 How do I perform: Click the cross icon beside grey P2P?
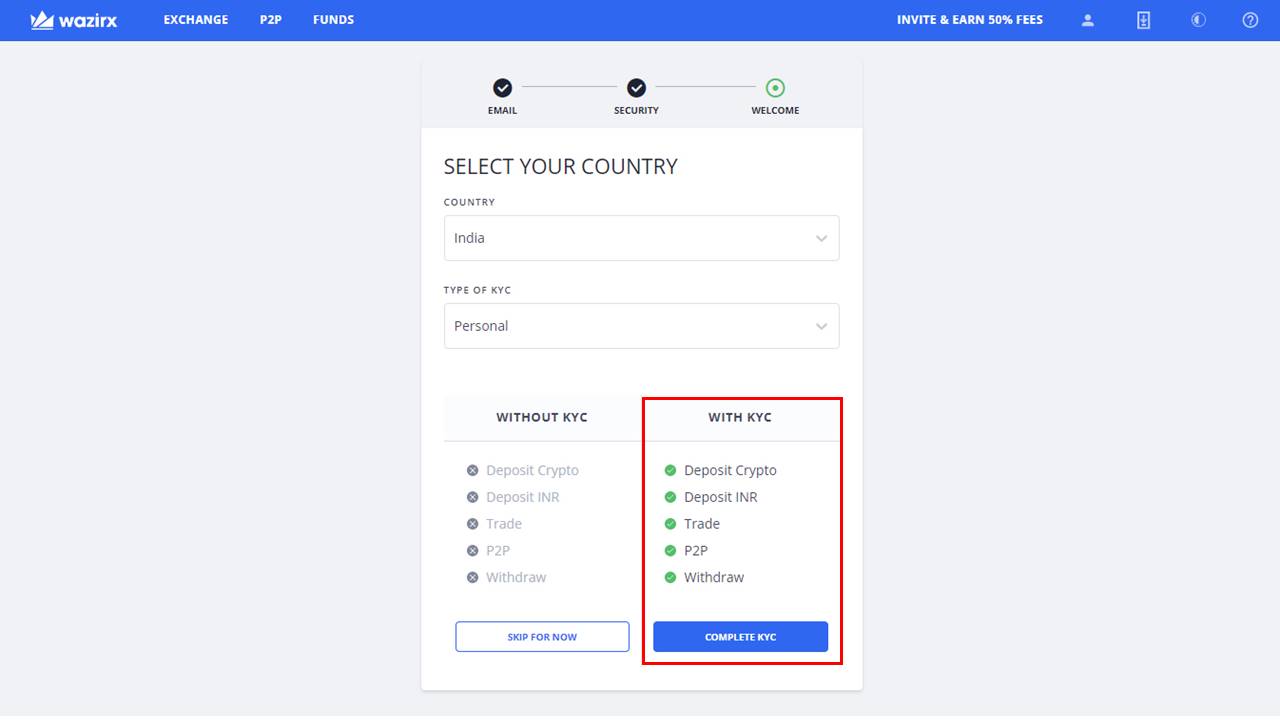point(472,550)
